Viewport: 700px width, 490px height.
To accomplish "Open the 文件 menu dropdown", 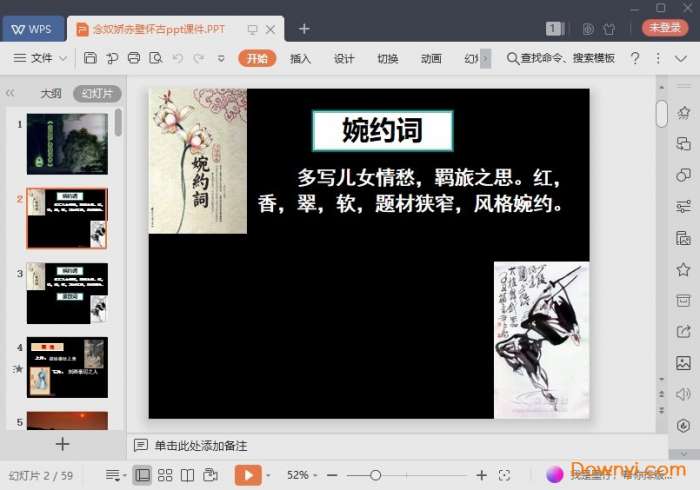I will point(41,59).
